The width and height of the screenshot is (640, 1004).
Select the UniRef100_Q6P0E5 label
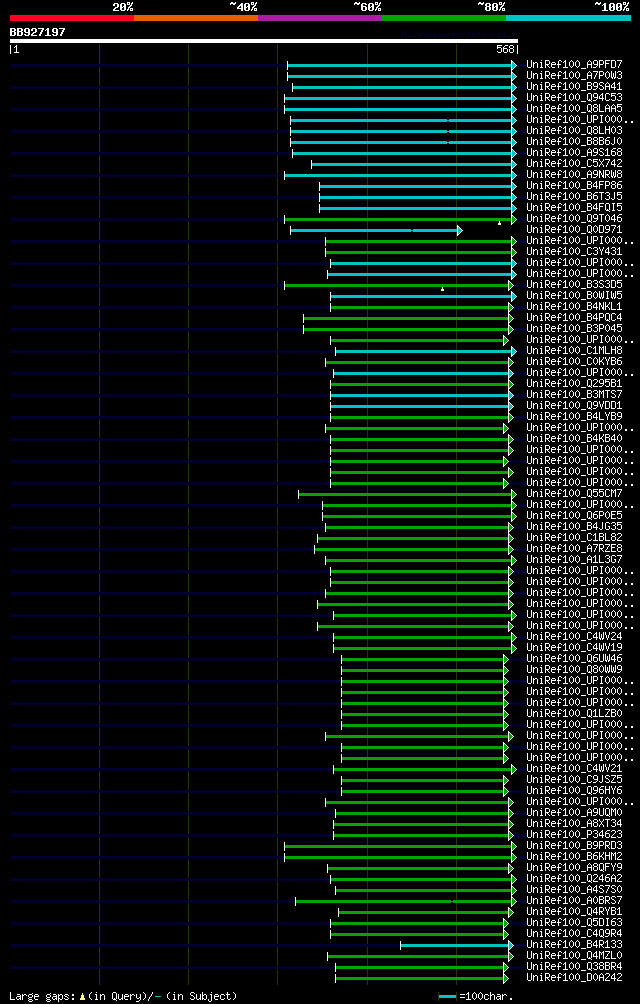click(x=574, y=515)
